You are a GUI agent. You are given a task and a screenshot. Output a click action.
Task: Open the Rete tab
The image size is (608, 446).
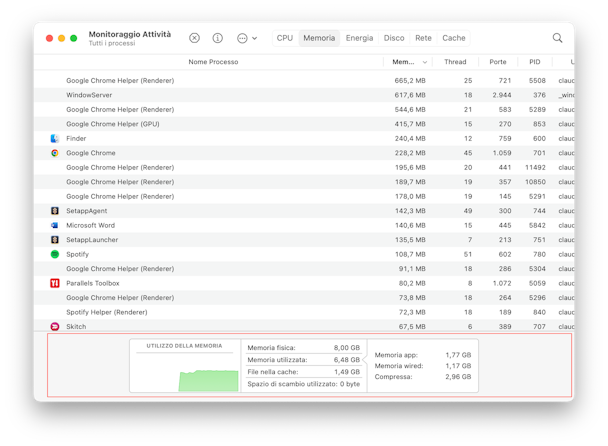point(423,38)
